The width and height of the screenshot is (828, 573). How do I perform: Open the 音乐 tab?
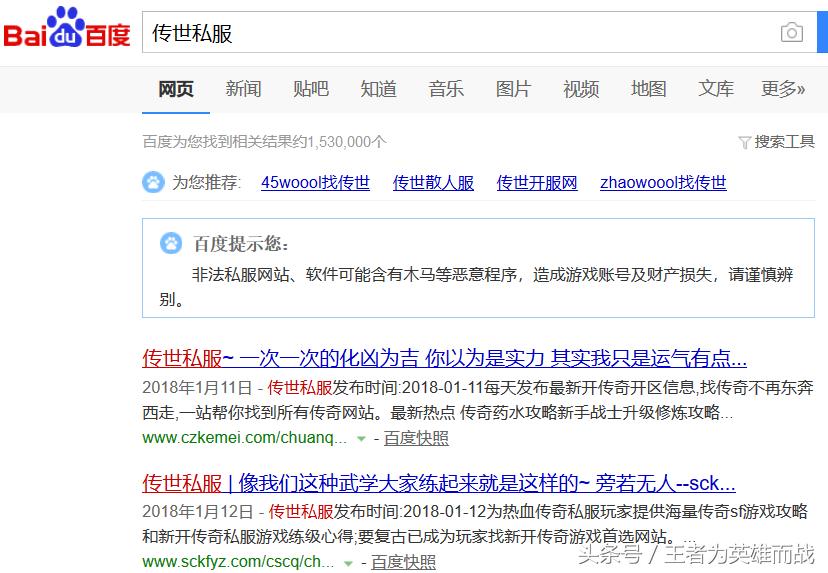(x=446, y=89)
